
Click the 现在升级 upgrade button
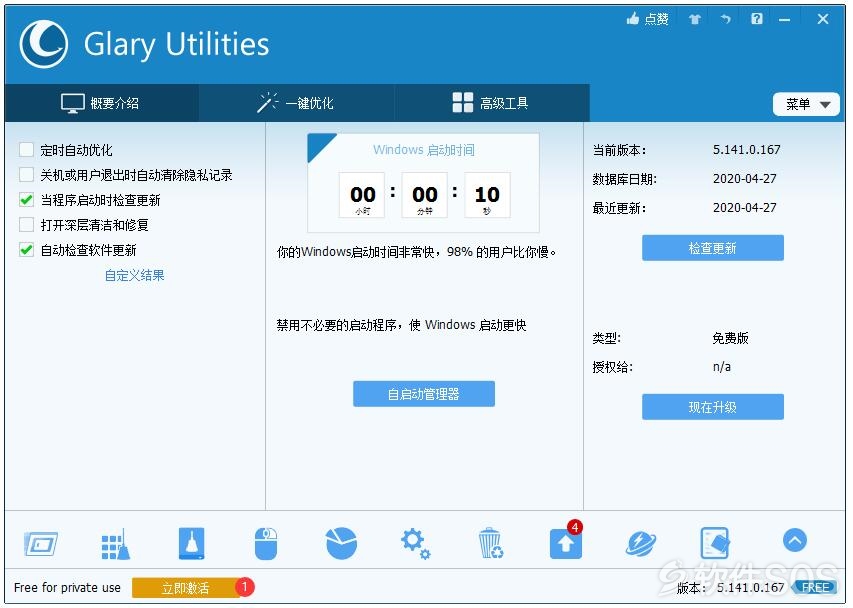713,407
